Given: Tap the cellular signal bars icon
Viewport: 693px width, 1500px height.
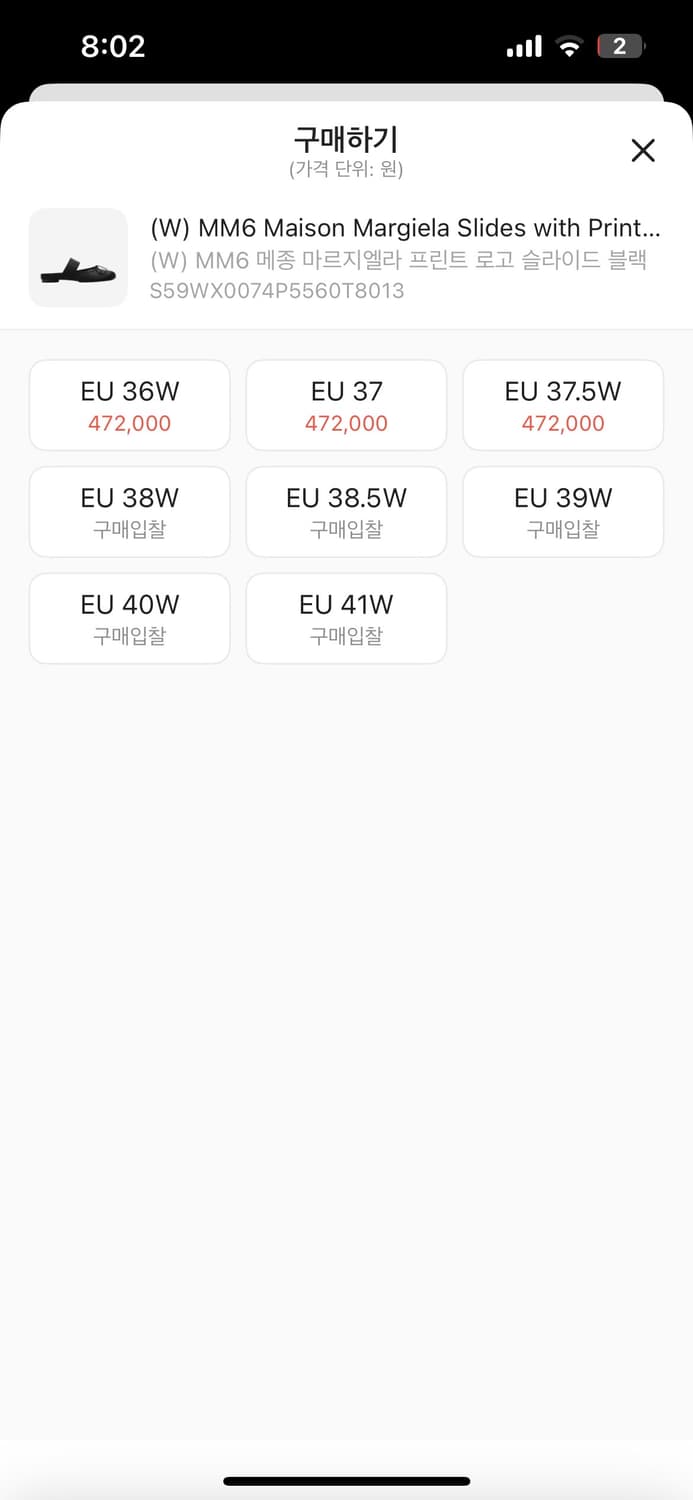Looking at the screenshot, I should point(525,47).
